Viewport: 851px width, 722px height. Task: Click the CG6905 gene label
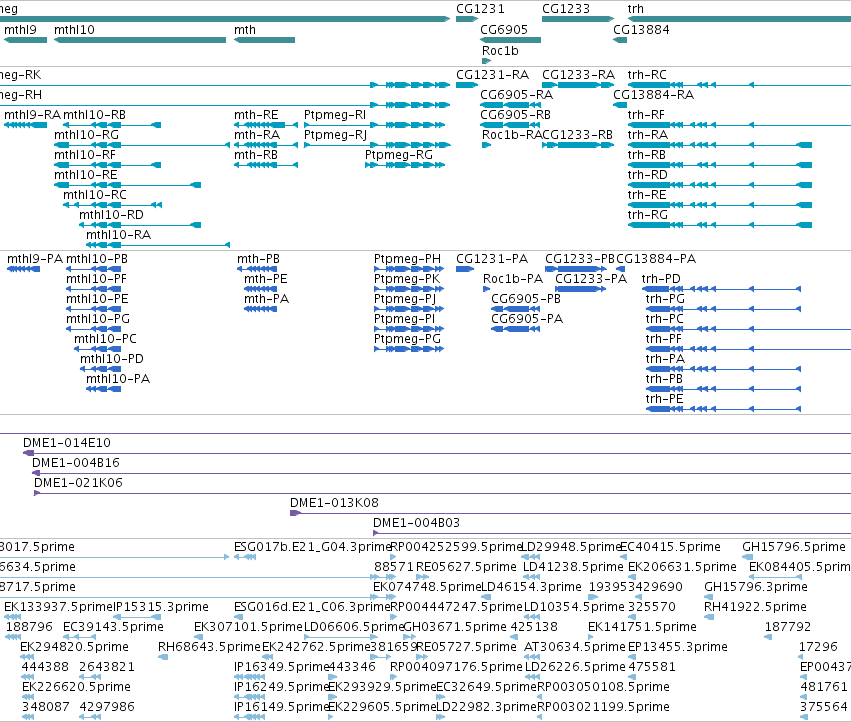pos(504,30)
